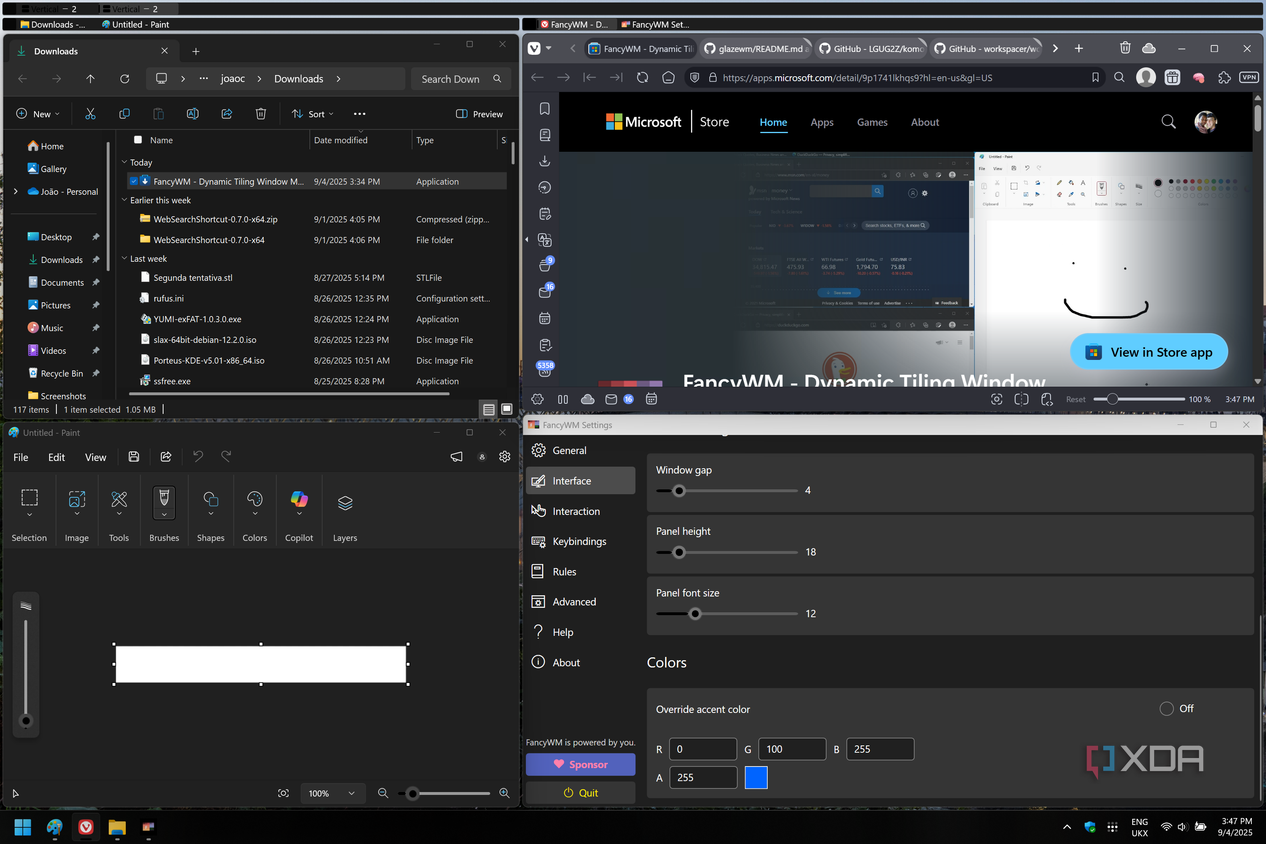Click the Panel font size slider handle
Viewport: 1266px width, 844px height.
[695, 614]
